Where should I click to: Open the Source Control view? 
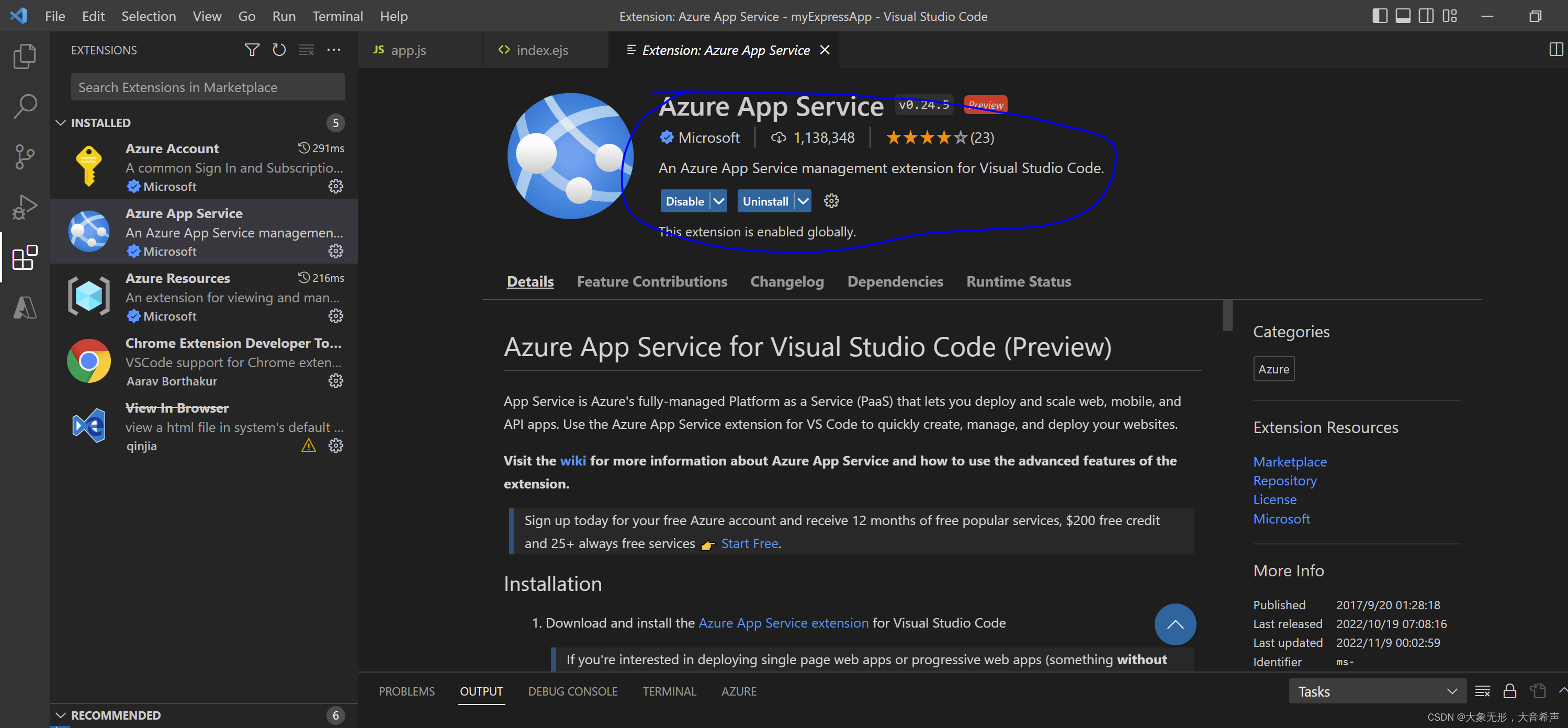point(25,157)
